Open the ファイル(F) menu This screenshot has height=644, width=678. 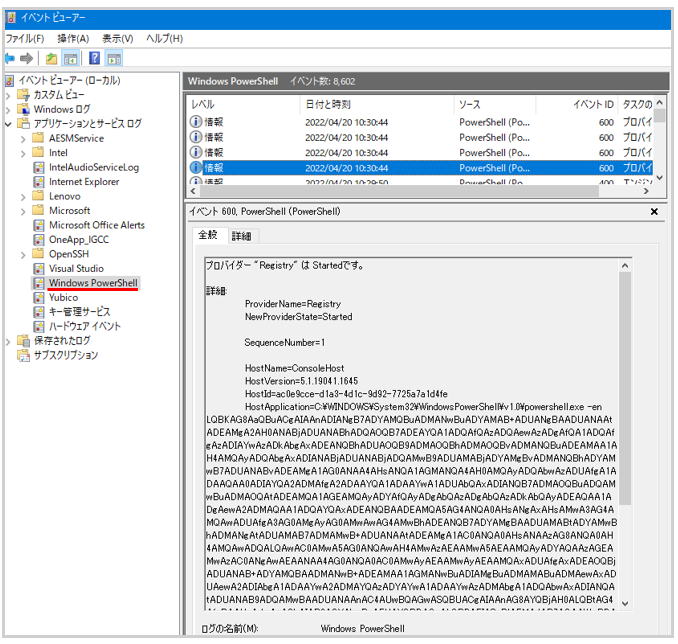(x=25, y=39)
